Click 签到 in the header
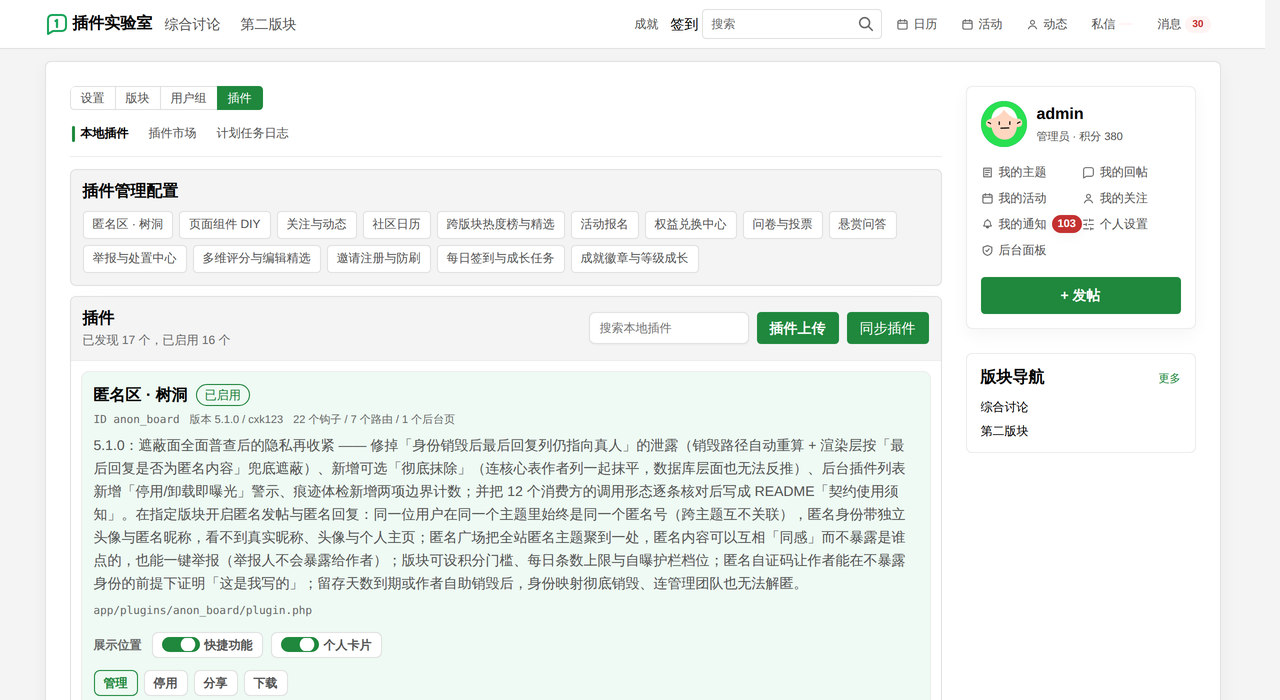1280x700 pixels. point(684,24)
